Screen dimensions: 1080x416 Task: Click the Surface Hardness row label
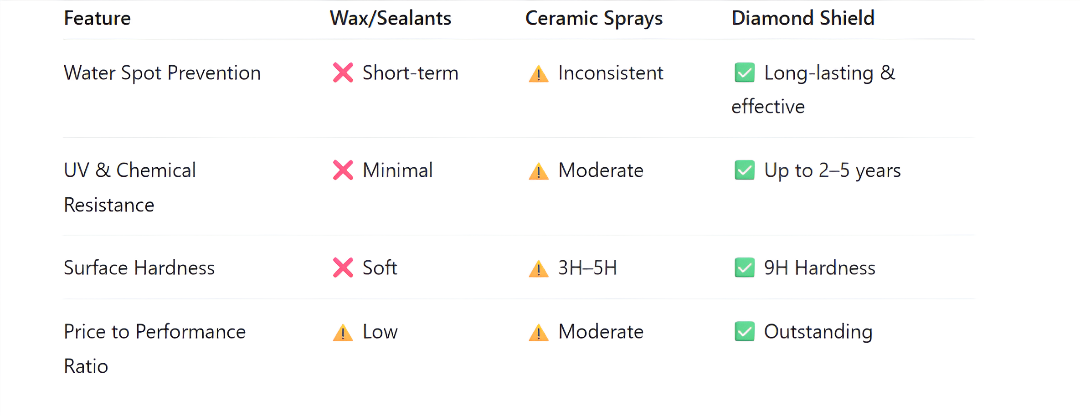139,267
